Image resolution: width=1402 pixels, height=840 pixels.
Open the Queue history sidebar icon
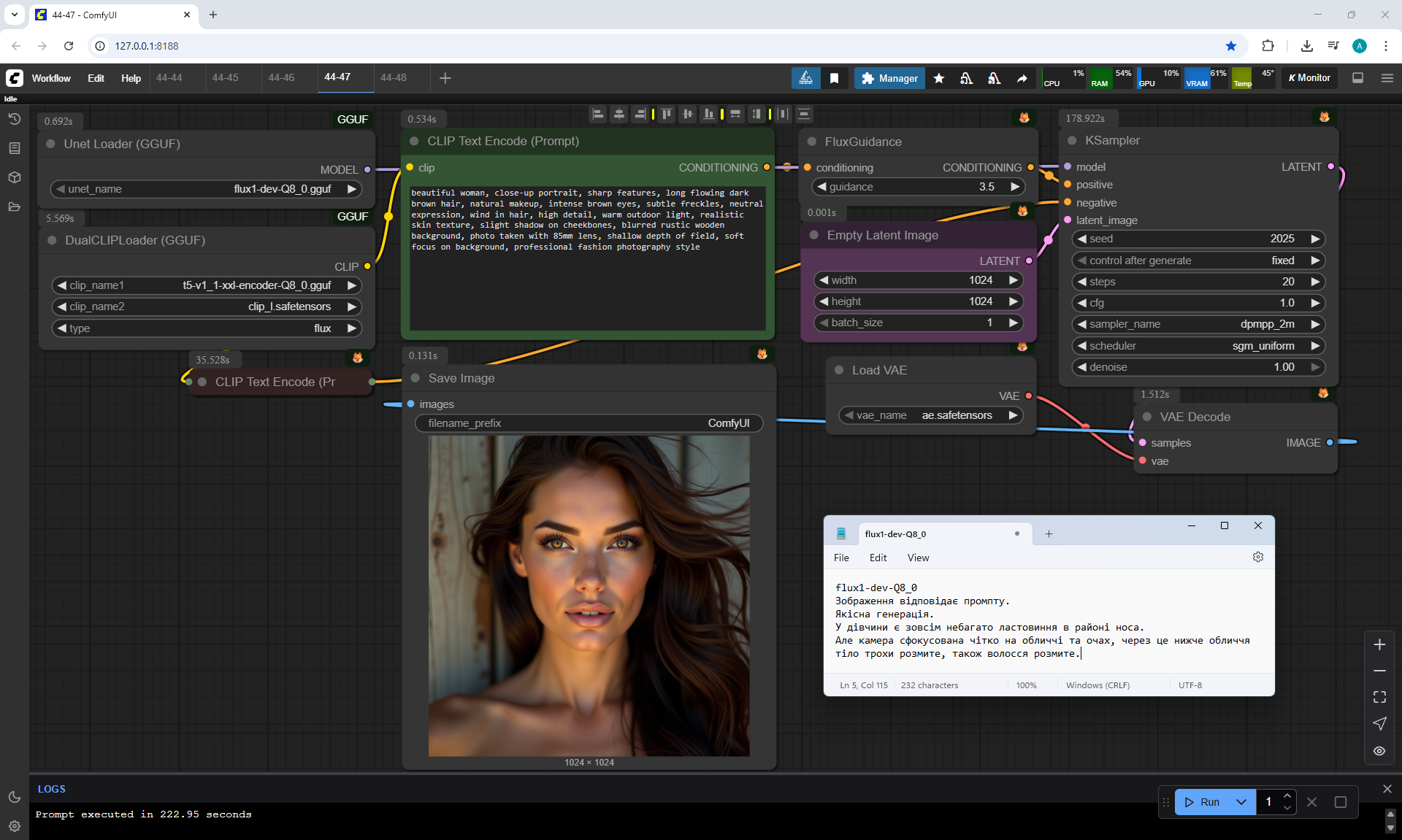point(14,119)
